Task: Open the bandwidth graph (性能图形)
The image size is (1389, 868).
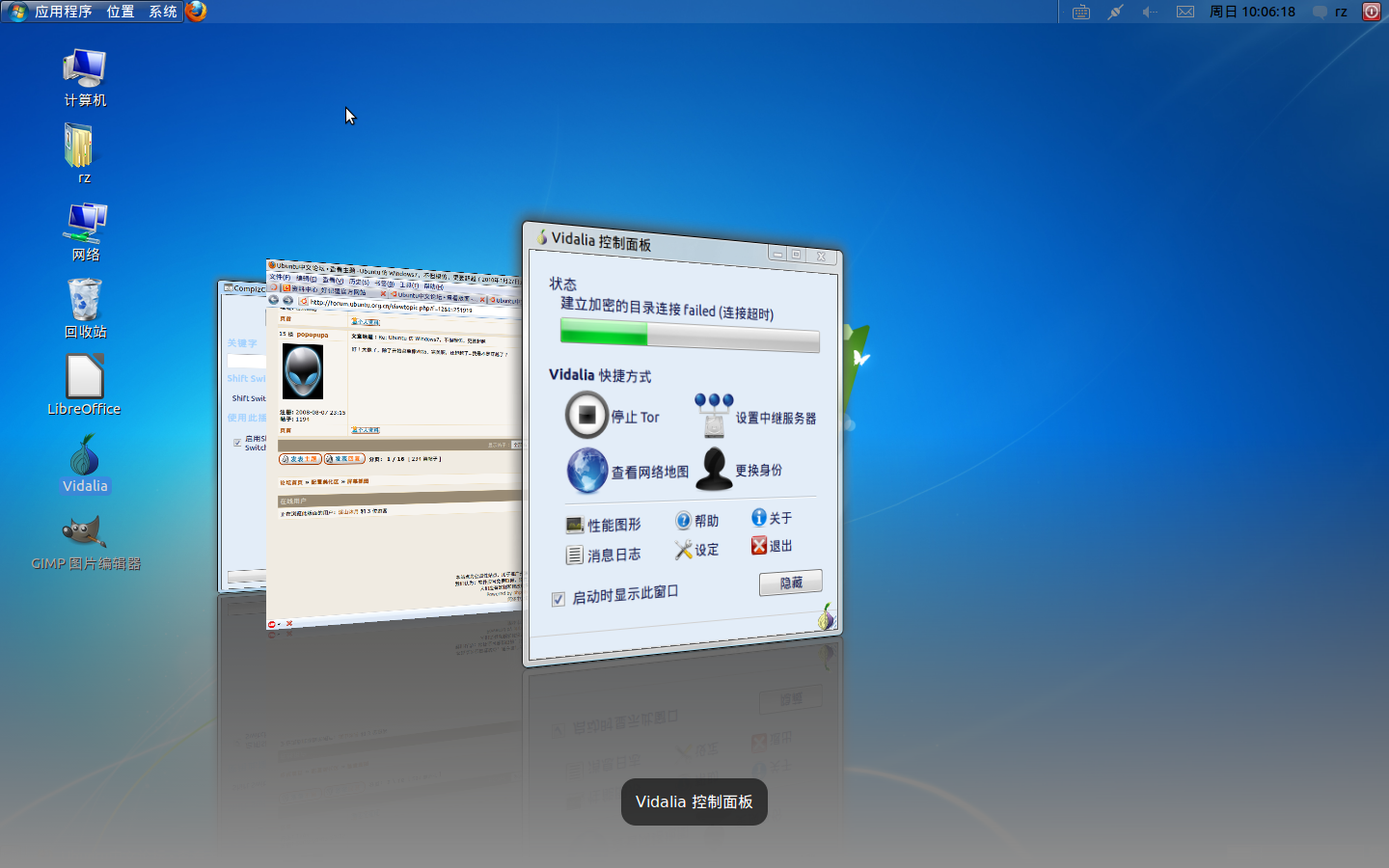Action: (x=603, y=525)
